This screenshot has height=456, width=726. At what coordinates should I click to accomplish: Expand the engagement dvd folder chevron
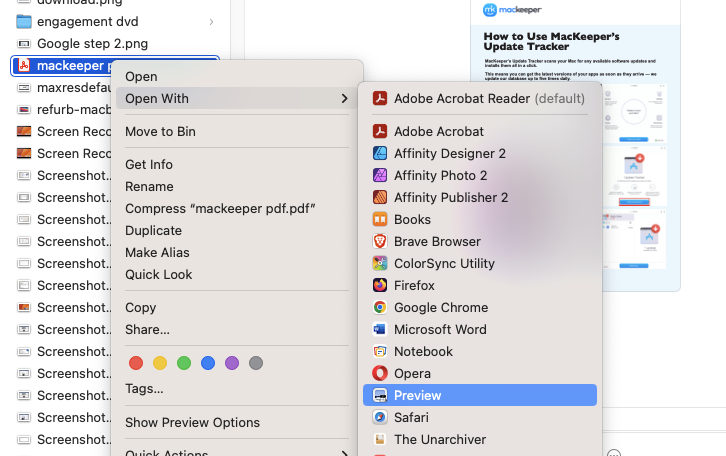[211, 22]
